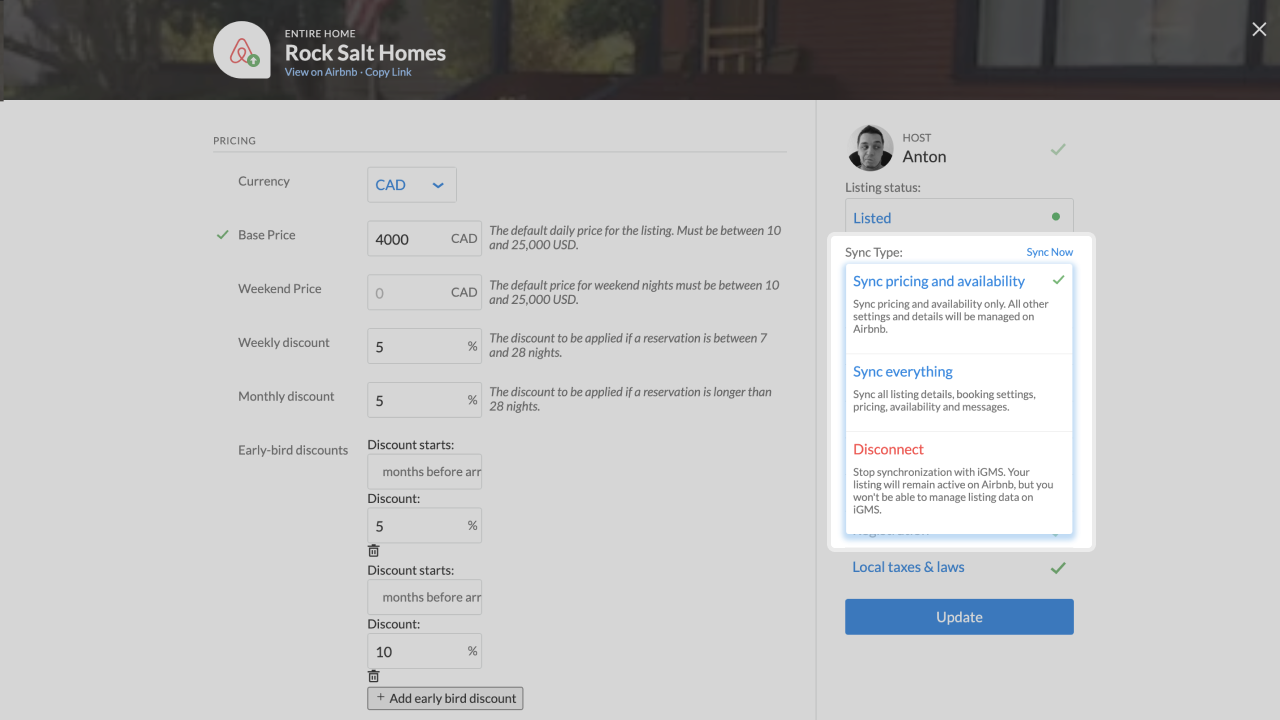The image size is (1280, 720).
Task: Click the Monthly discount label
Action: point(286,396)
